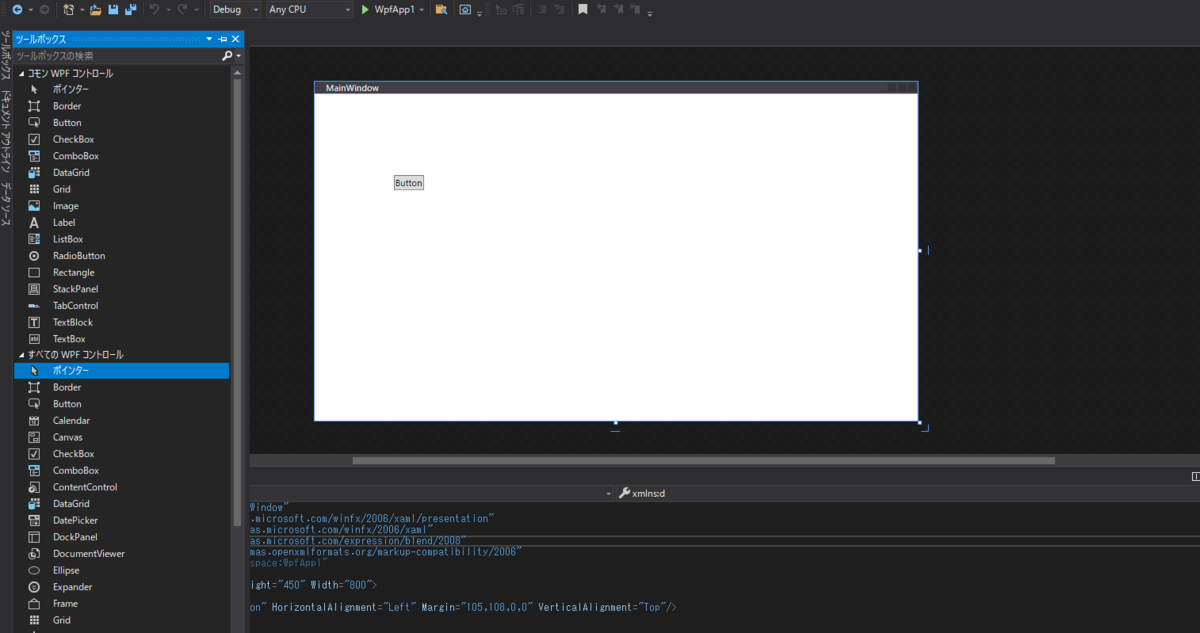Select the TabControl item in the toolbox
1200x633 pixels.
pos(122,306)
